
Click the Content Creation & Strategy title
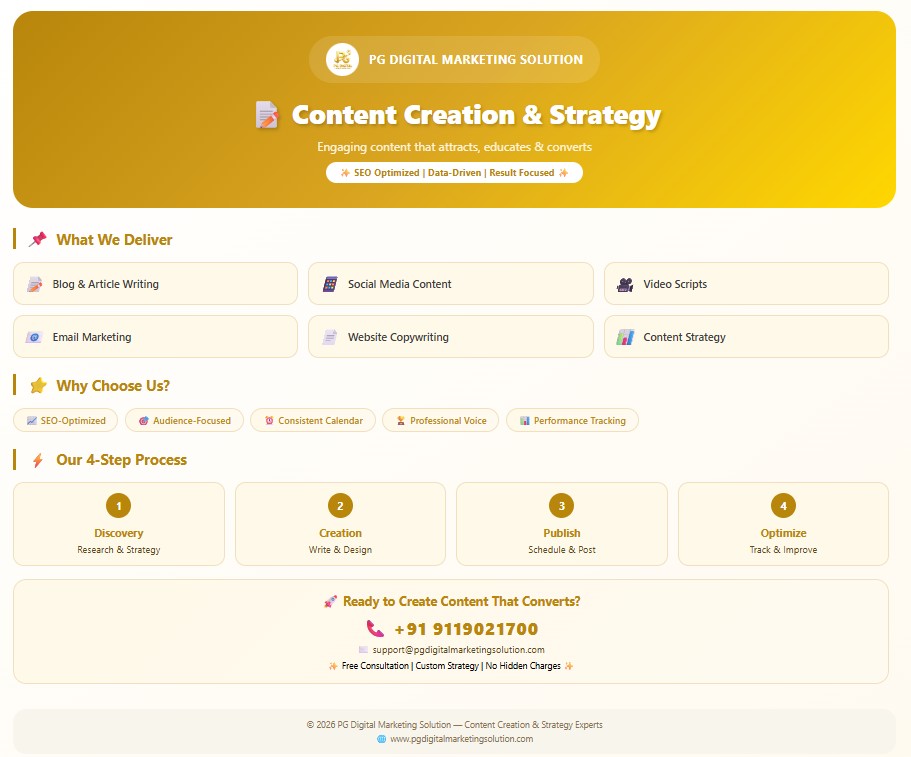tap(476, 115)
